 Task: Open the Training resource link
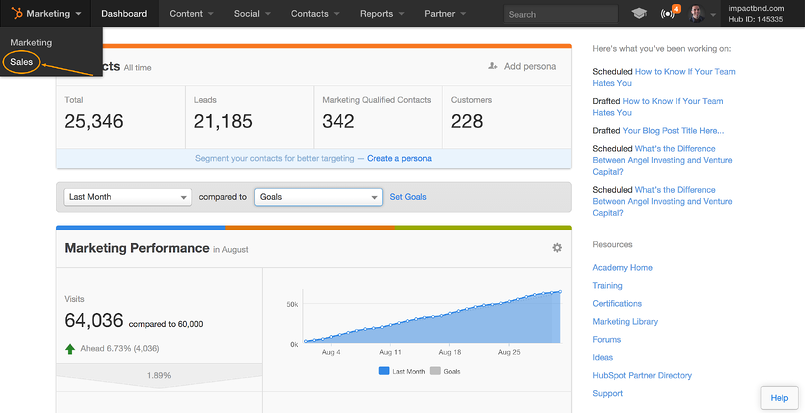click(607, 286)
